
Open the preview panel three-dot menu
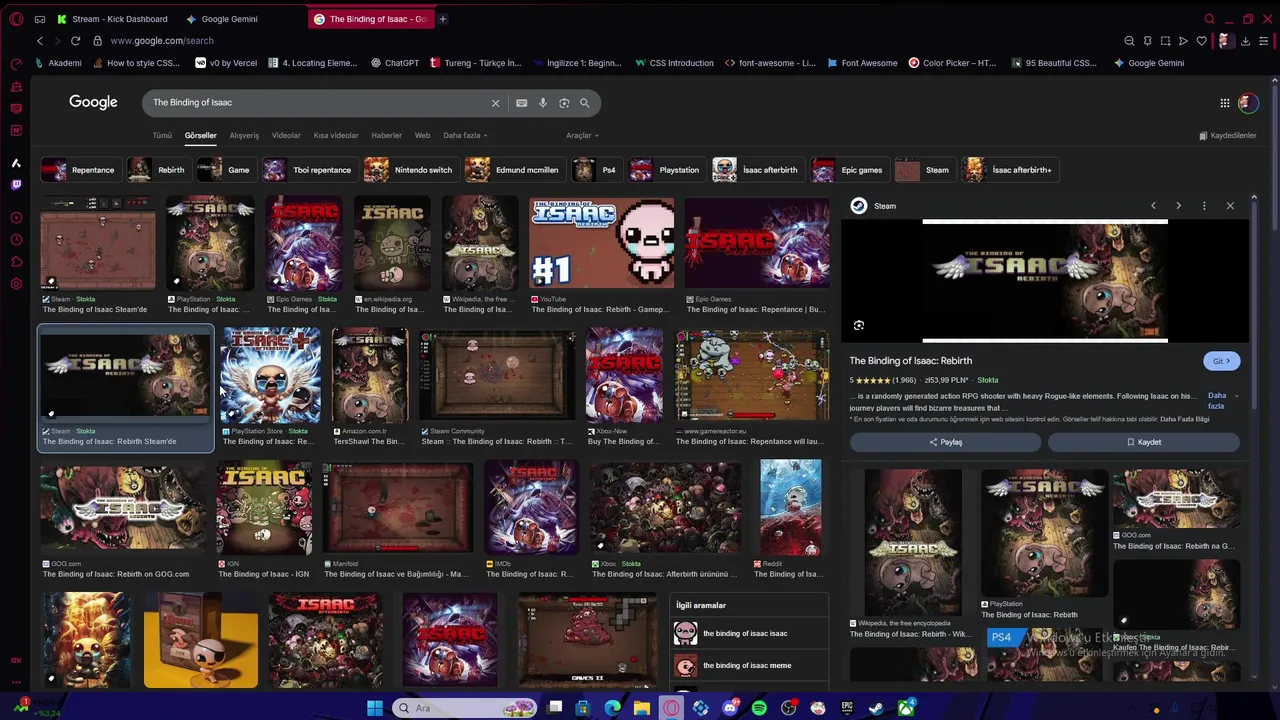click(x=1204, y=206)
